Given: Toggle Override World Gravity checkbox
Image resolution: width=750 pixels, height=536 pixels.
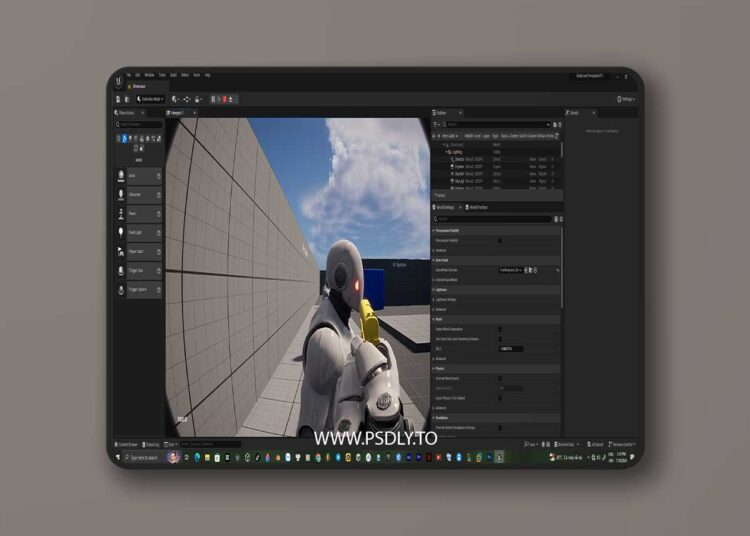Looking at the screenshot, I should 500,379.
